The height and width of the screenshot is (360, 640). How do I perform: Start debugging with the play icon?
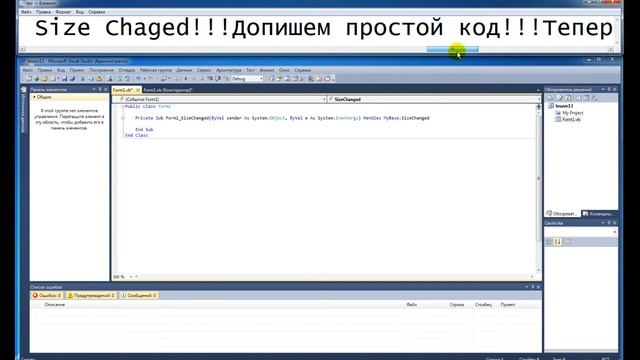[x=186, y=79]
